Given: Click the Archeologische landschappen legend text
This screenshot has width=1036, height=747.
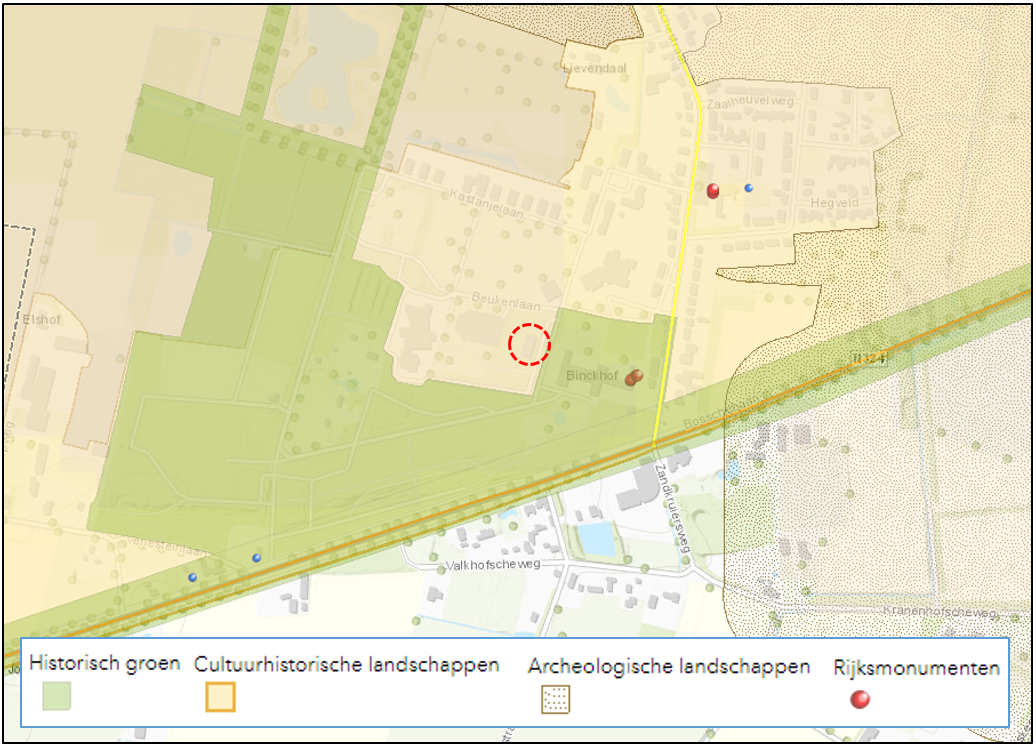Looking at the screenshot, I should [x=669, y=666].
